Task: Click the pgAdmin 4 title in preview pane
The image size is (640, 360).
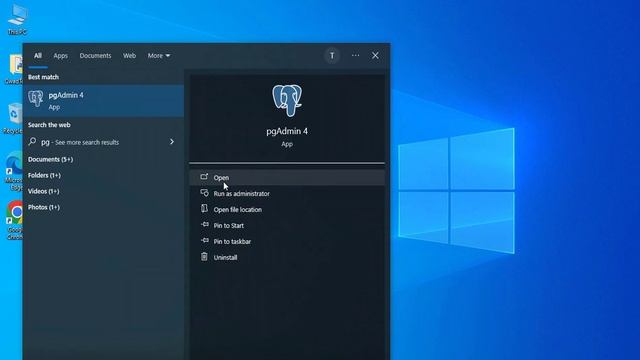Action: (287, 131)
